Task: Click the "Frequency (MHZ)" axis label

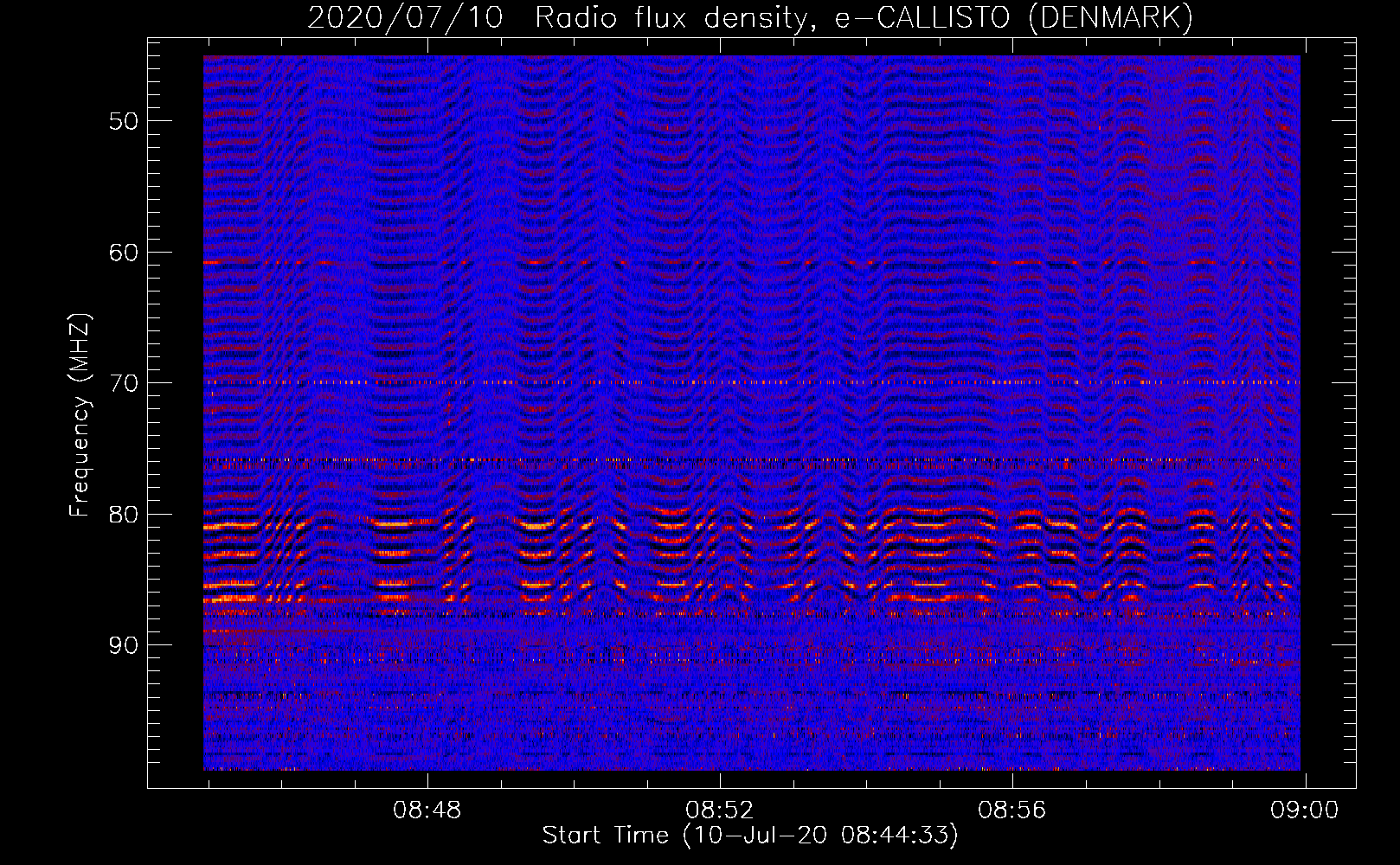Action: tap(79, 415)
